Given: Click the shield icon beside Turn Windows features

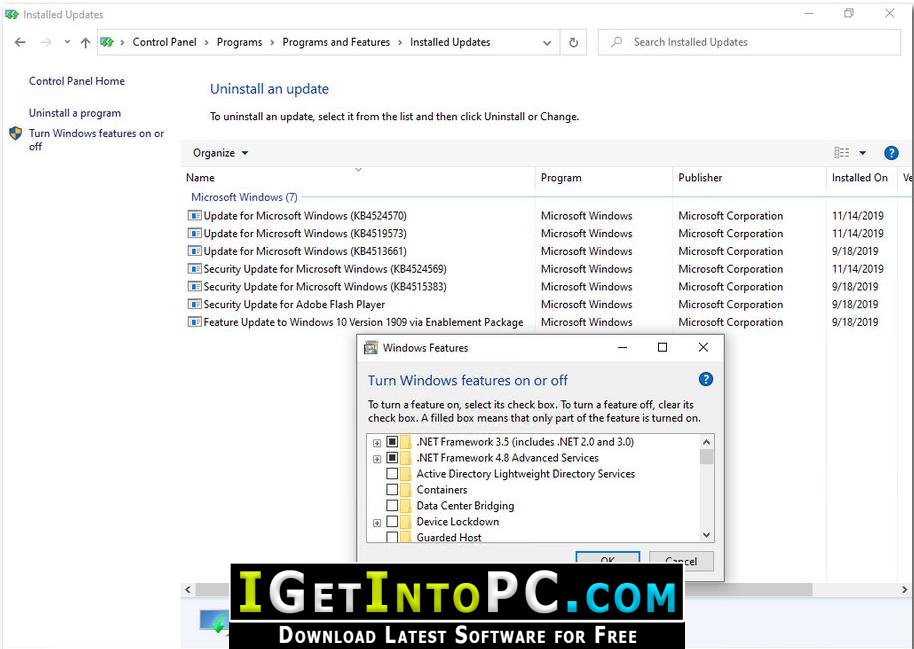Looking at the screenshot, I should point(16,134).
